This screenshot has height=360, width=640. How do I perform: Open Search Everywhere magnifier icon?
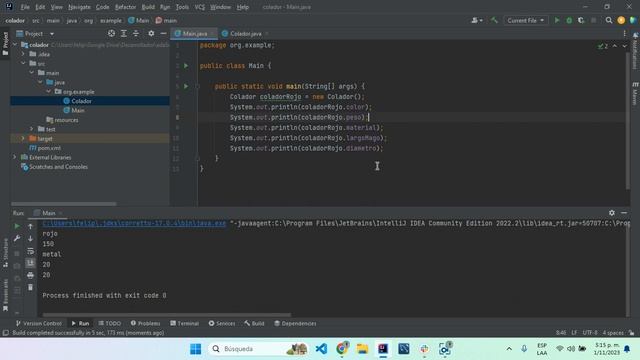tap(609, 20)
